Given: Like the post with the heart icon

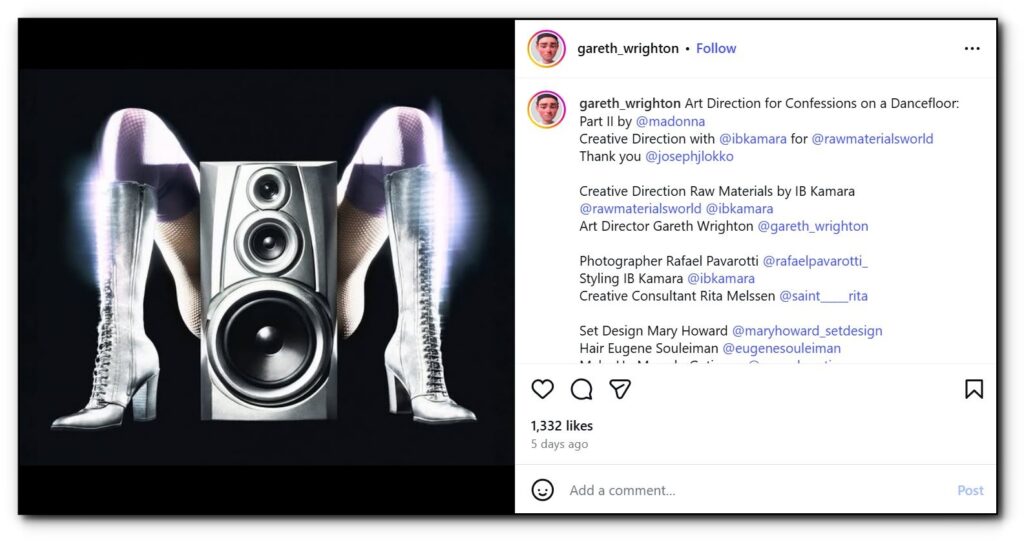Looking at the screenshot, I should [x=542, y=389].
